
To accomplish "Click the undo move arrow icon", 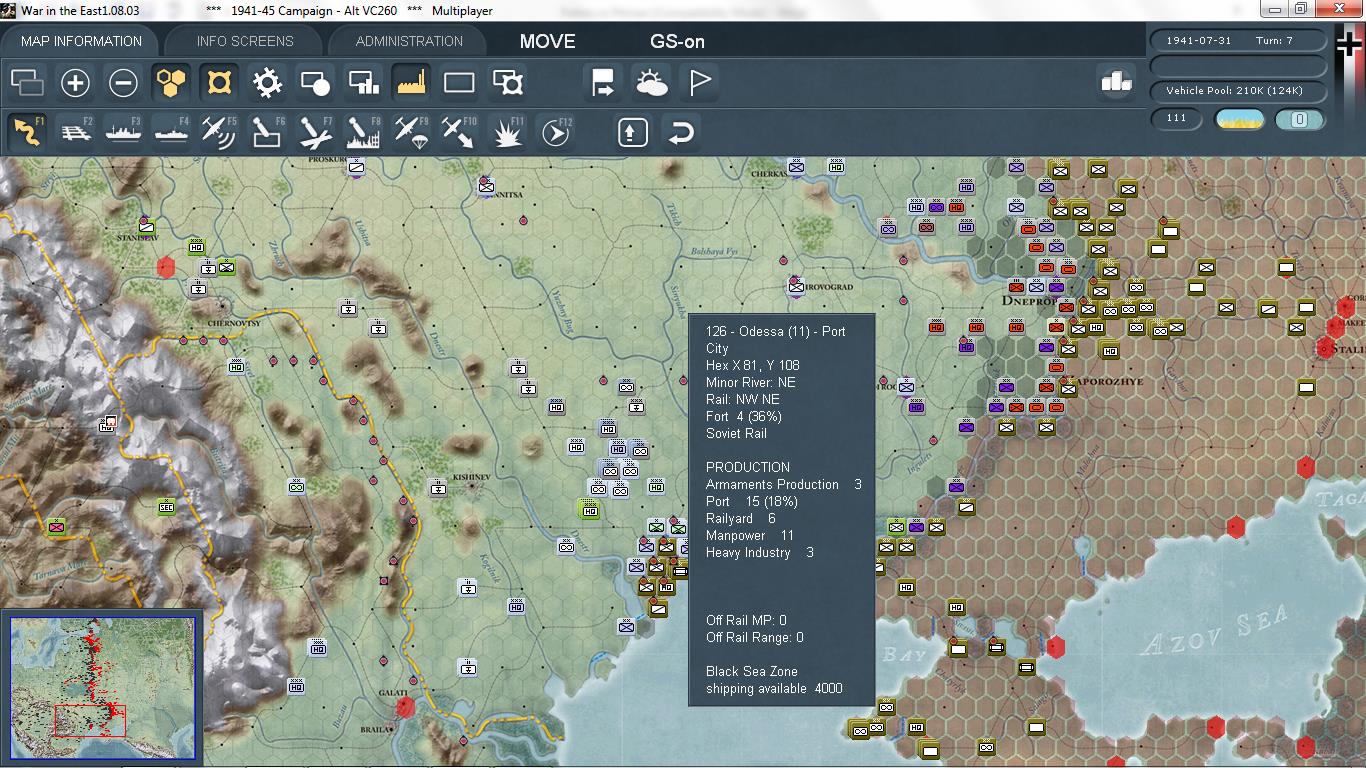I will 681,132.
